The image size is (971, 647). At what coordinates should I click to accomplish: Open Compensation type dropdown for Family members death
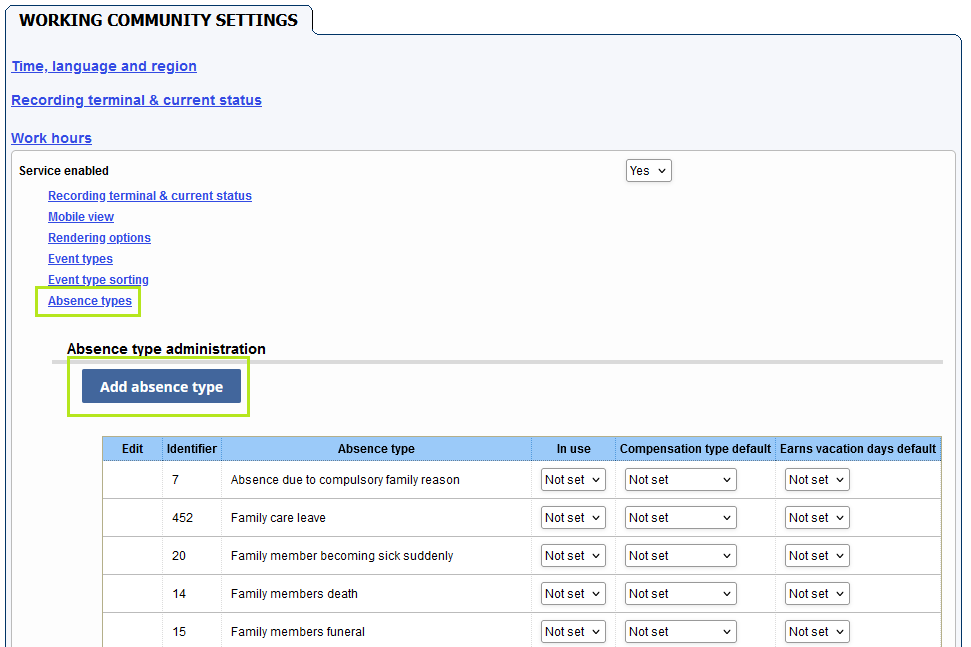click(x=681, y=594)
